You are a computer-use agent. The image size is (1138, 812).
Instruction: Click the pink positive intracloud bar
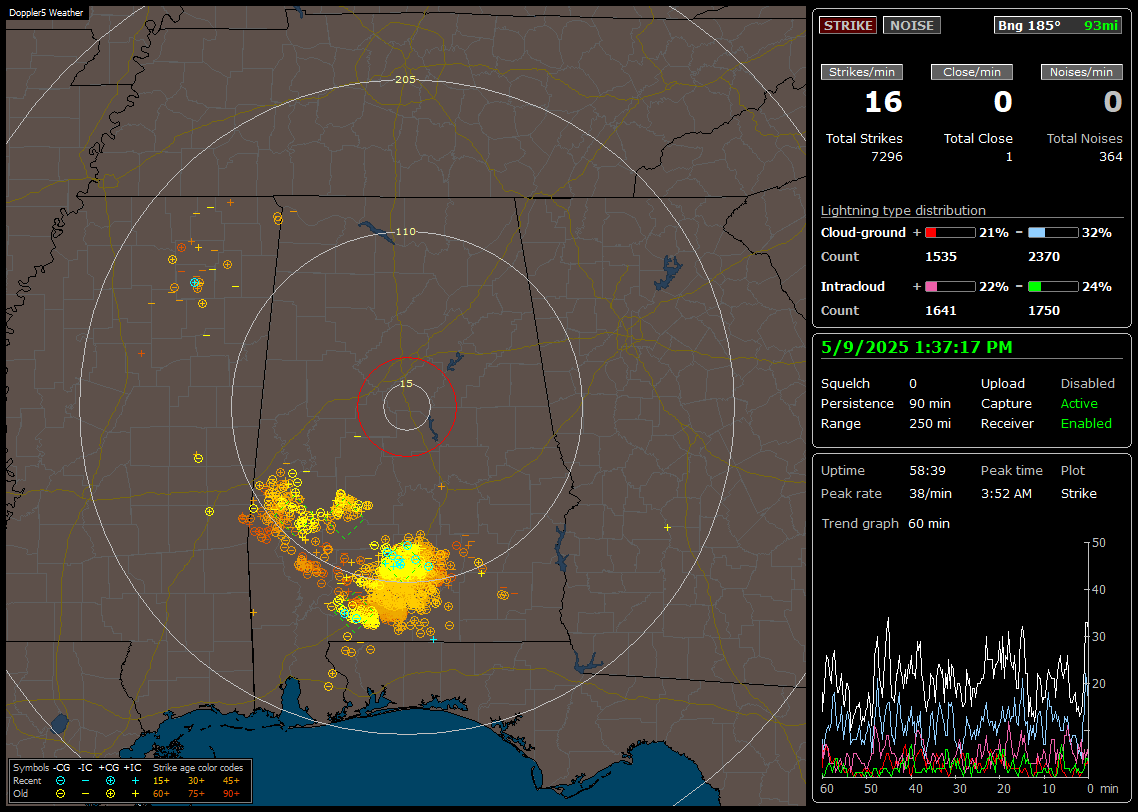point(950,287)
